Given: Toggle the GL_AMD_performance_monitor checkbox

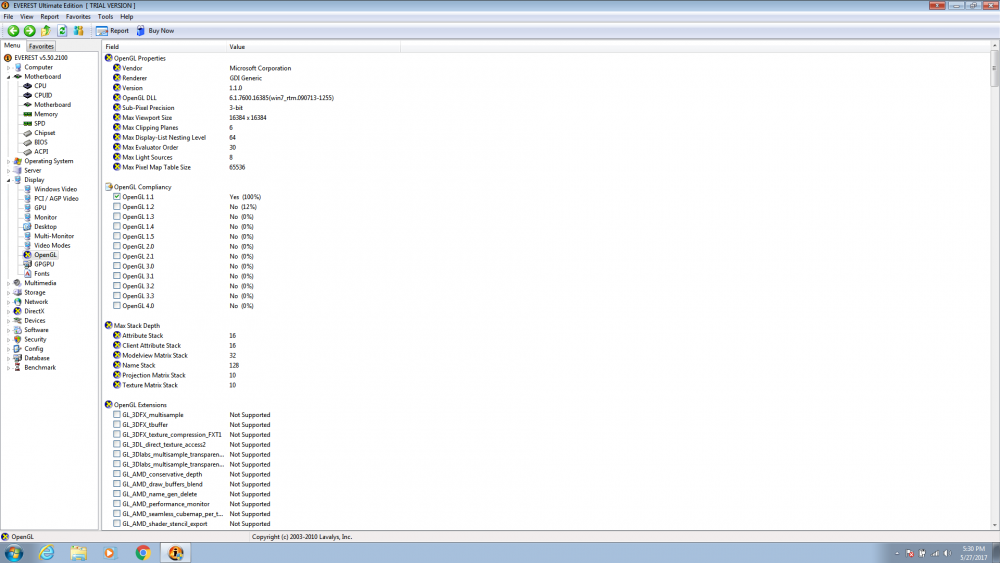Looking at the screenshot, I should click(117, 504).
